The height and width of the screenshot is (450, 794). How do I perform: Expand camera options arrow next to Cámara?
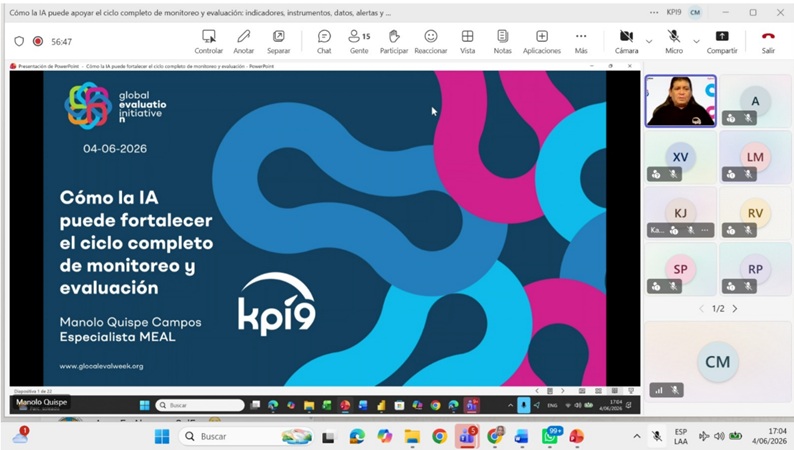coord(649,42)
